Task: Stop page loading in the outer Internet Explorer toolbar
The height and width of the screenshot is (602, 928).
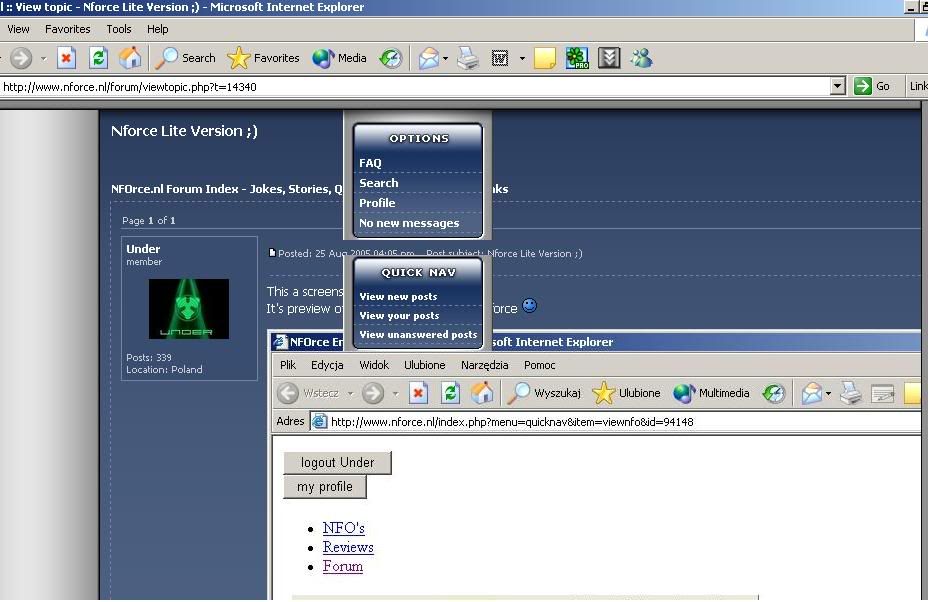Action: [x=66, y=58]
